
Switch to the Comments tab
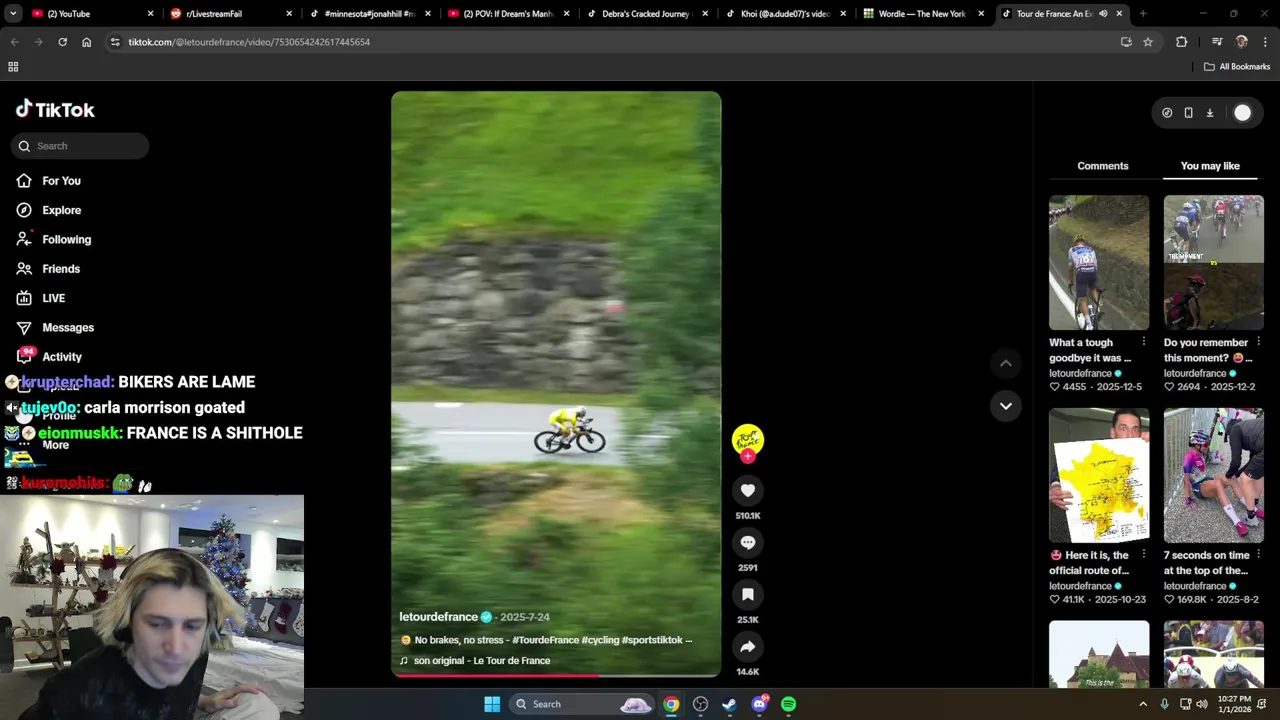[x=1102, y=166]
